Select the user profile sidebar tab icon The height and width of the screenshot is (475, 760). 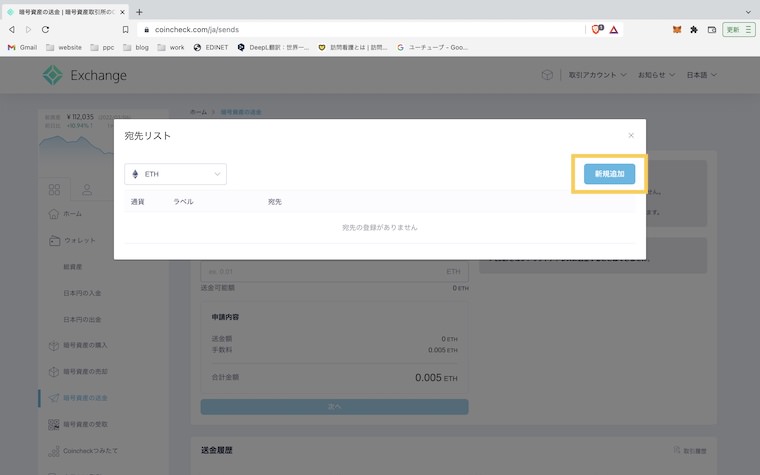click(x=88, y=190)
